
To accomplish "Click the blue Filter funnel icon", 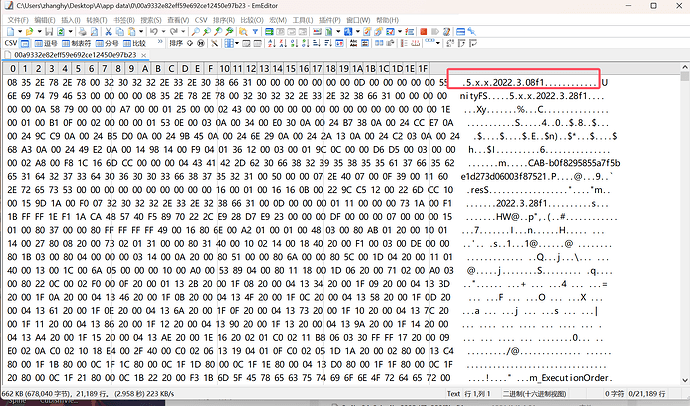I will click(255, 32).
